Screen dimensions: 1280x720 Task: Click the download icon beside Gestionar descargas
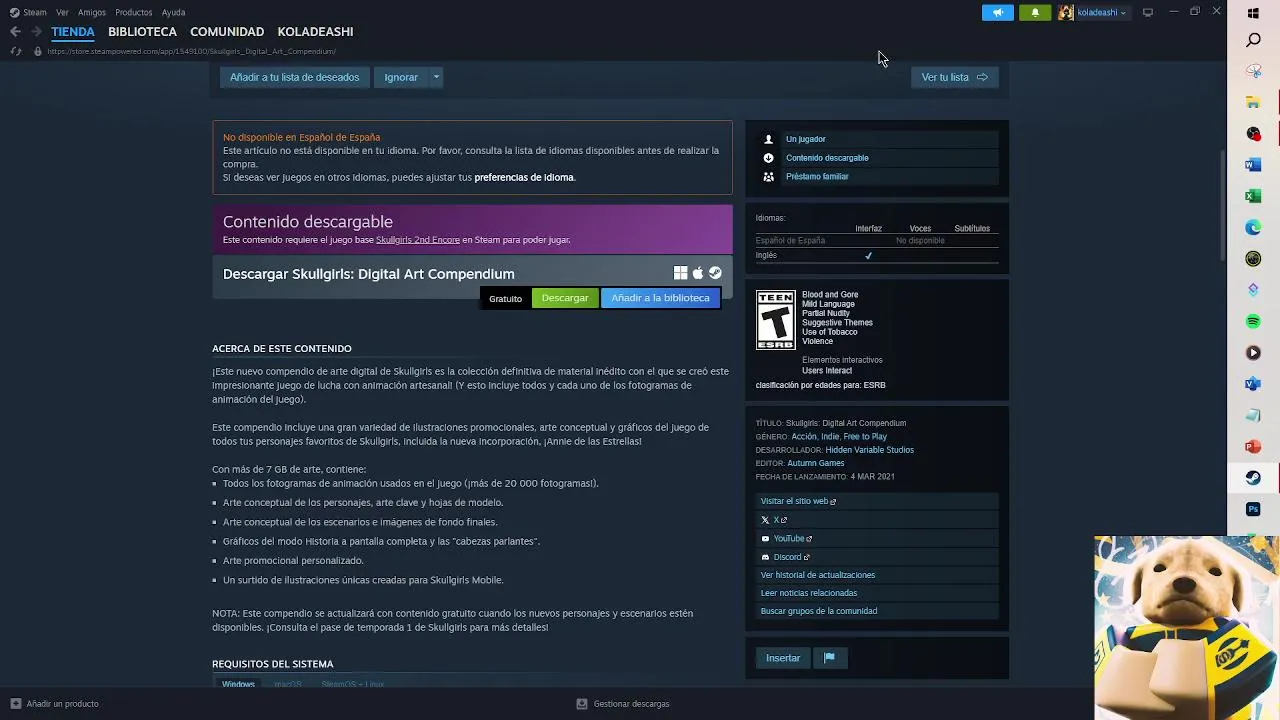(582, 704)
